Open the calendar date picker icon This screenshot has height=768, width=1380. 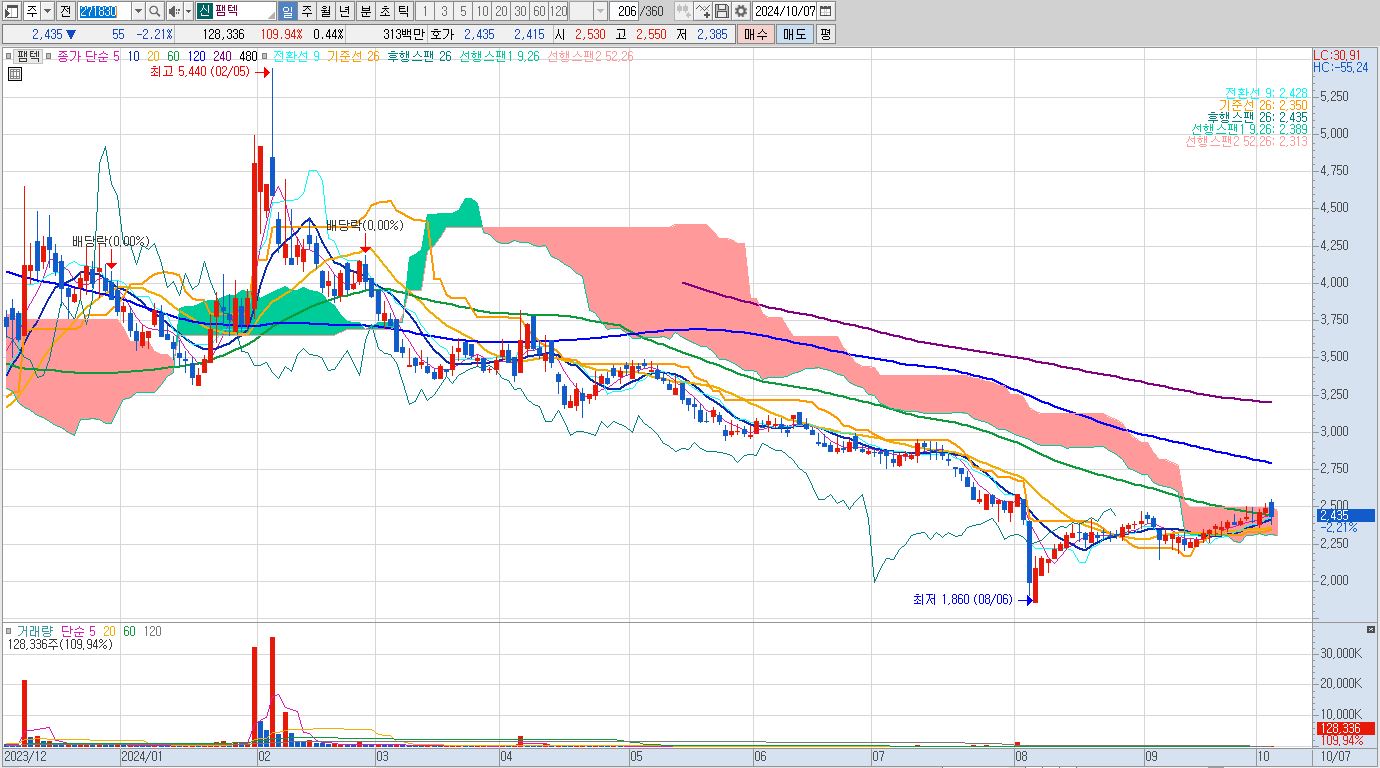coord(826,11)
